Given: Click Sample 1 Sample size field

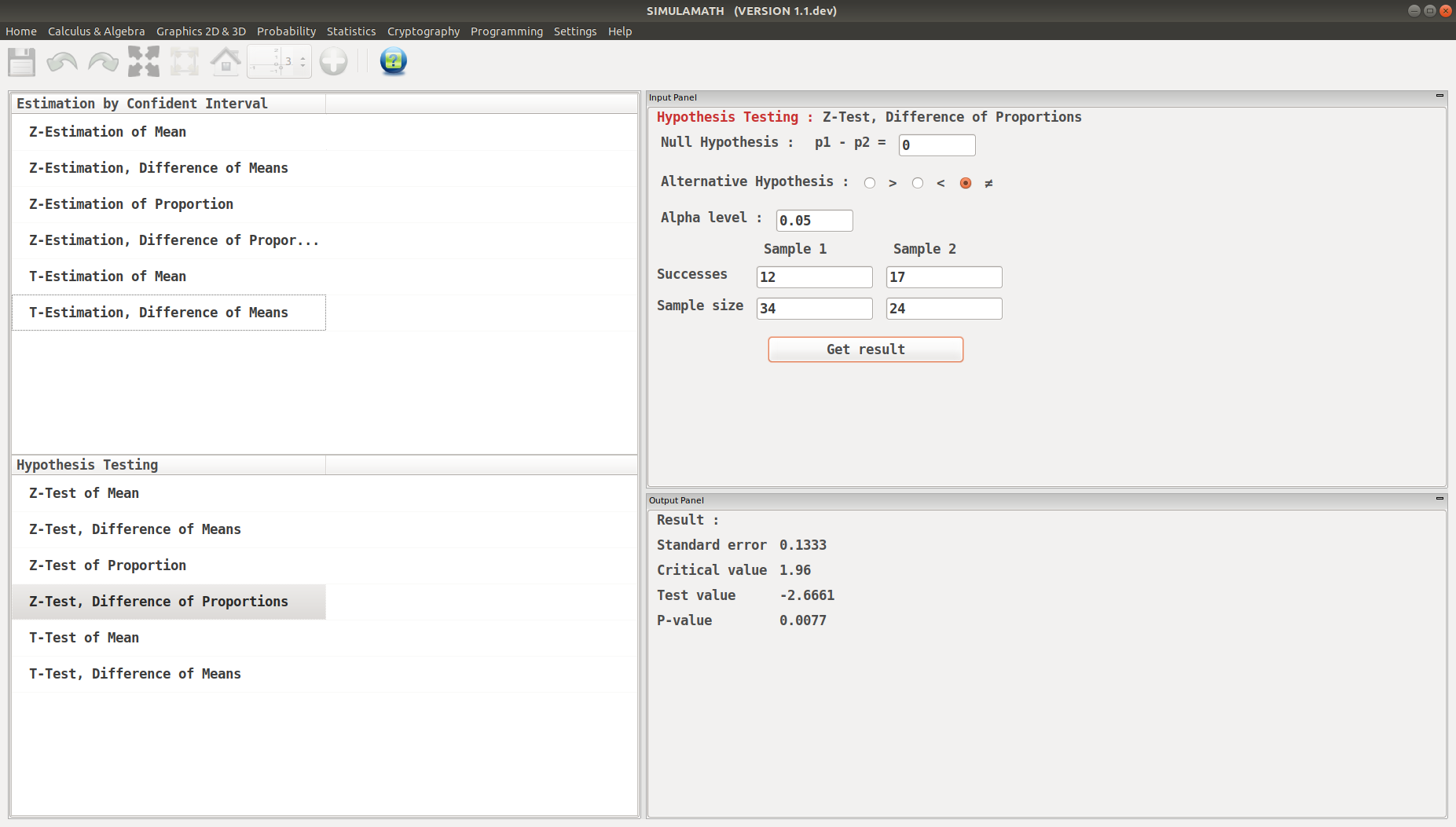Looking at the screenshot, I should [814, 309].
